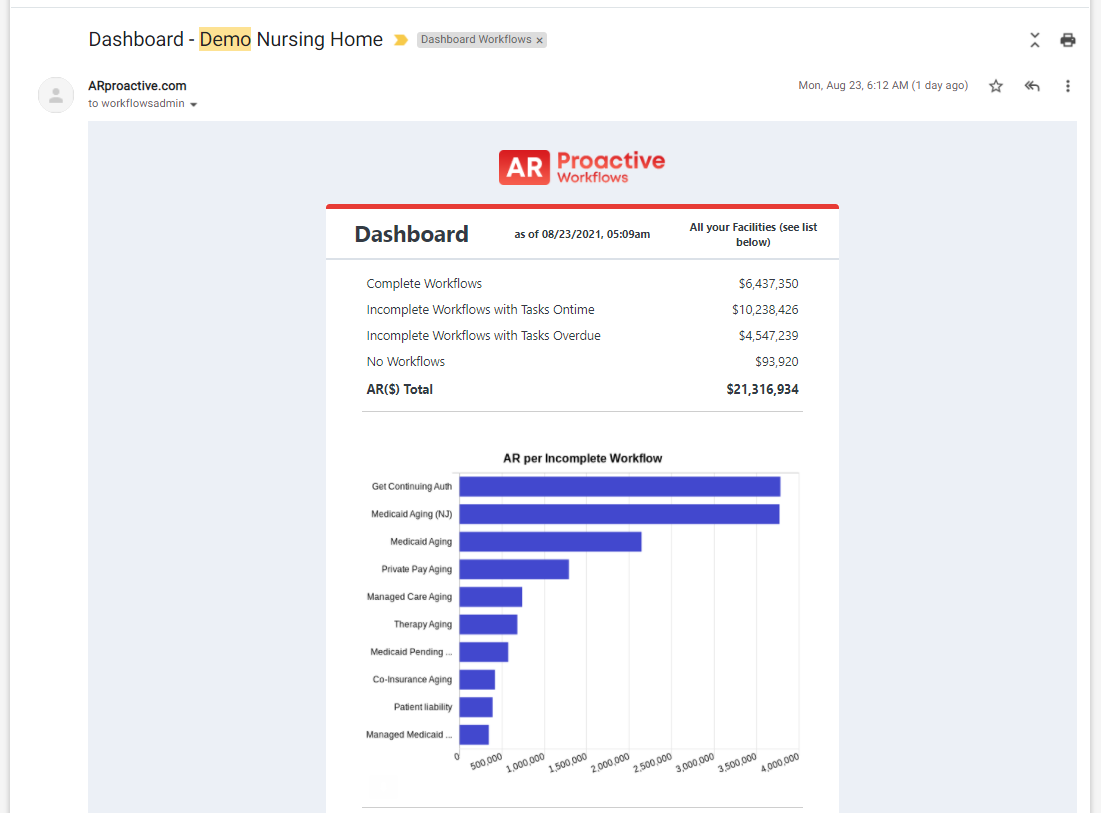
Task: Exit the expanded reading view
Action: pyautogui.click(x=1034, y=39)
